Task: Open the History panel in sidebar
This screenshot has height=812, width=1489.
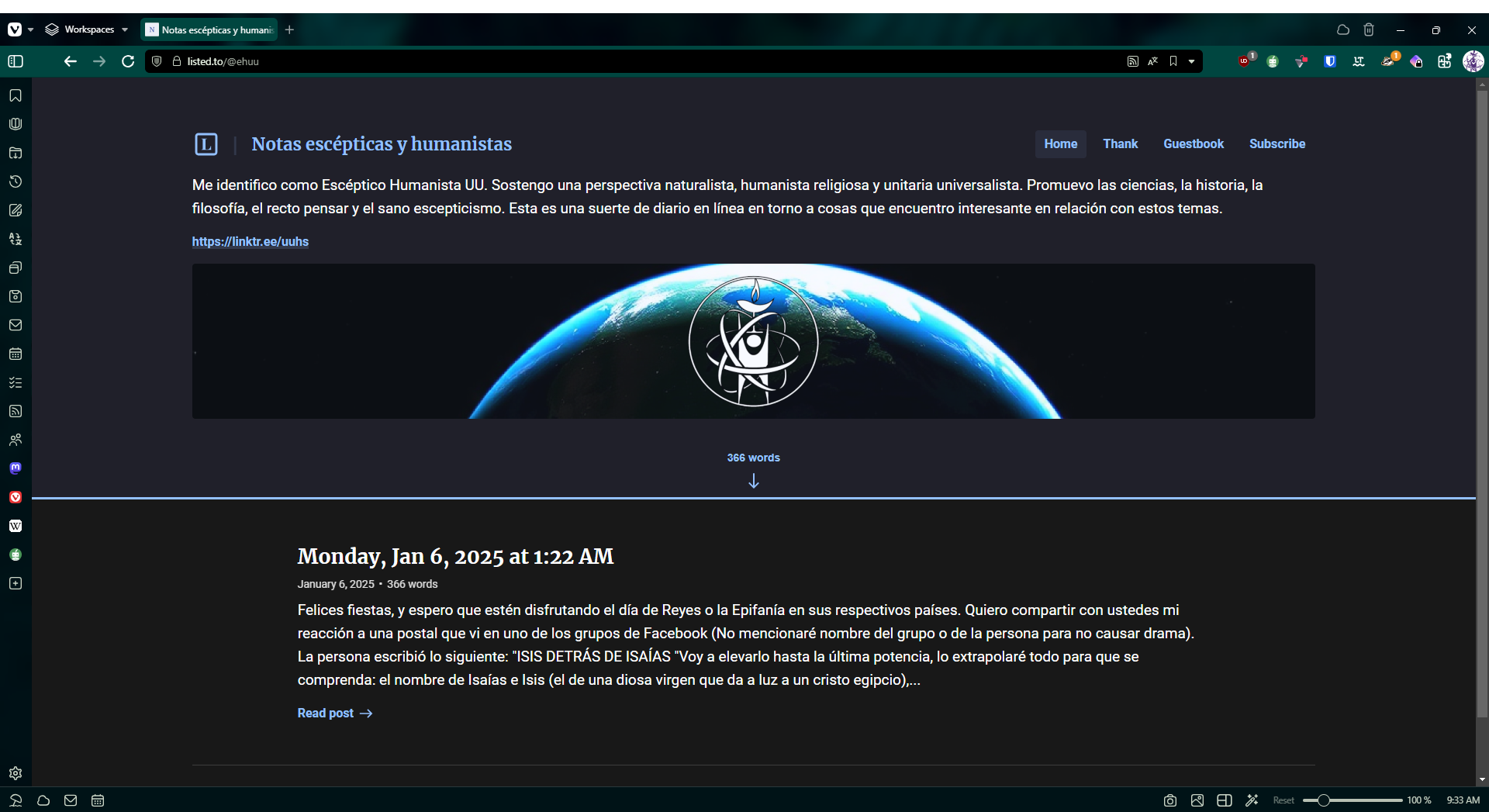Action: [16, 181]
